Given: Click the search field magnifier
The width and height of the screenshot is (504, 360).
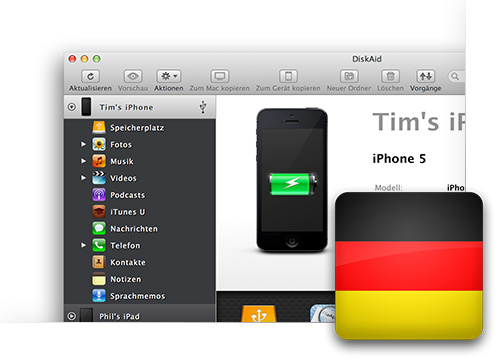Looking at the screenshot, I should [x=455, y=77].
